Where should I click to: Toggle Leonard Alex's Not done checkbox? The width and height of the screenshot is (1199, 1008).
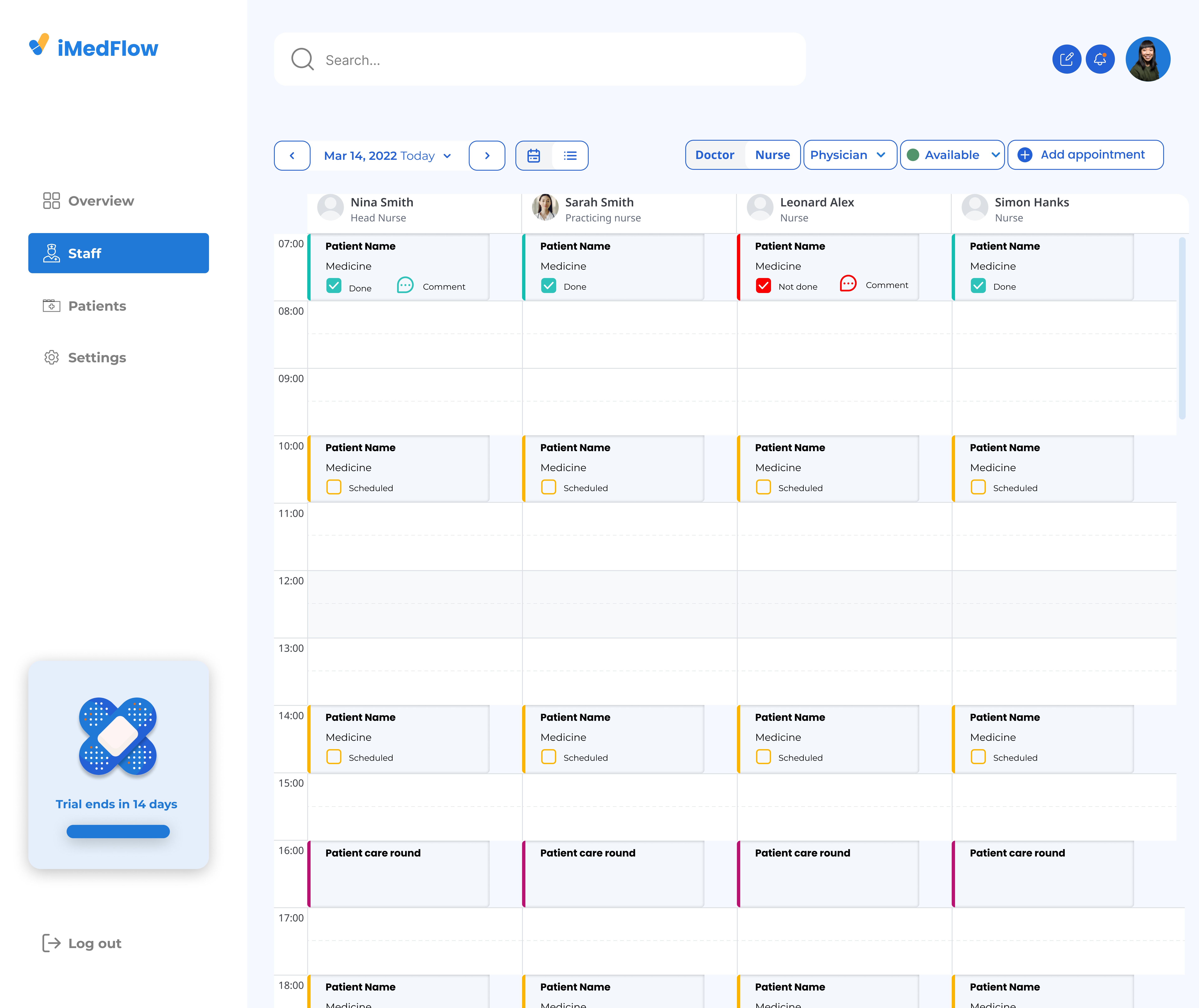764,286
